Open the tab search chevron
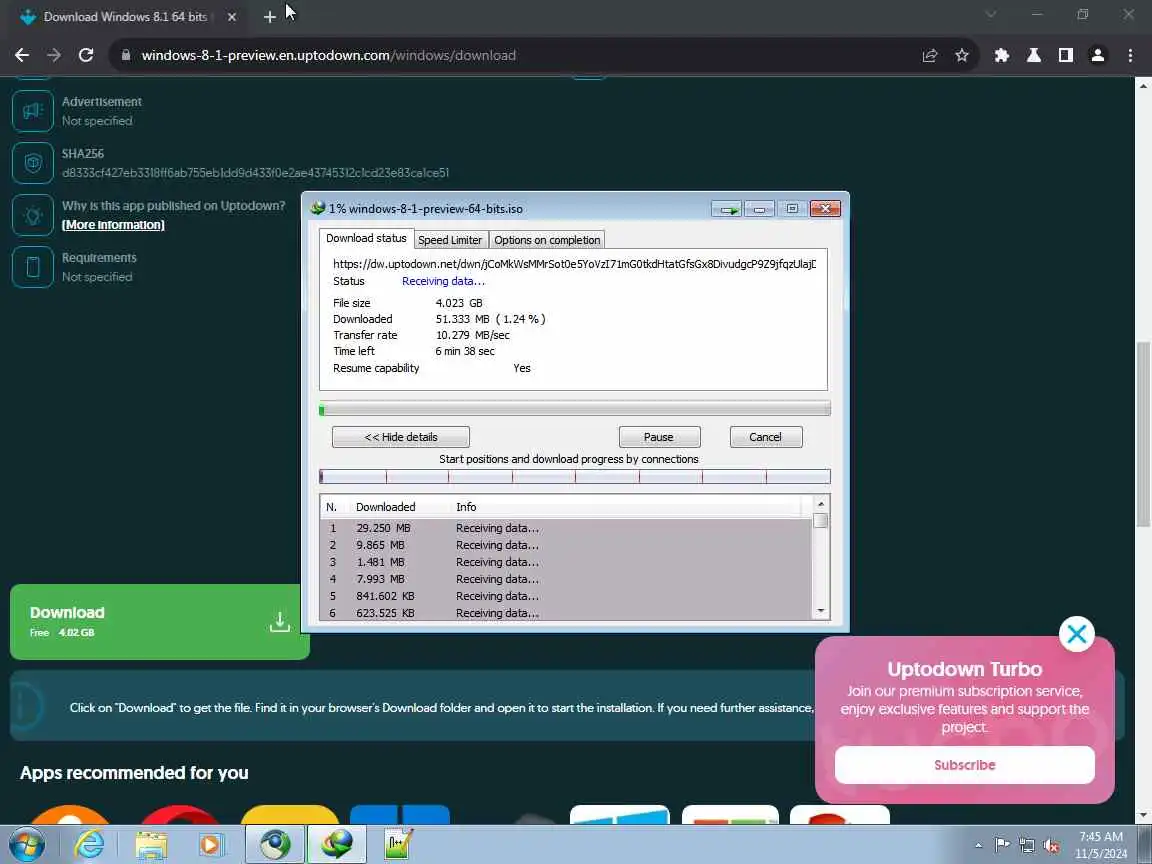Viewport: 1152px width, 864px height. coord(990,15)
